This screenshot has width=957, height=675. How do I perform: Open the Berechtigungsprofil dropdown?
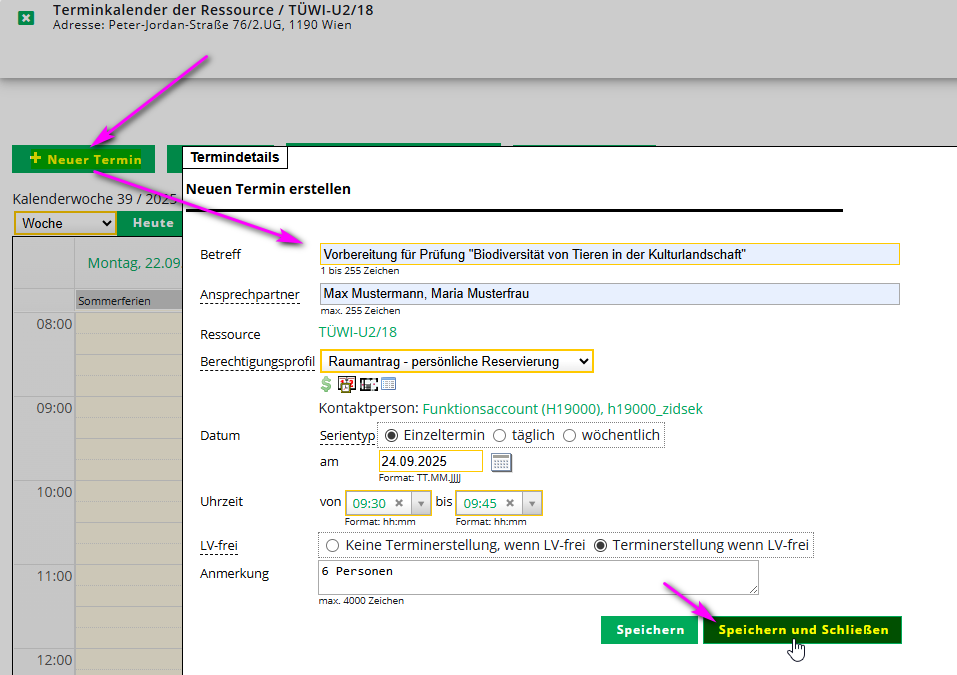tap(456, 361)
